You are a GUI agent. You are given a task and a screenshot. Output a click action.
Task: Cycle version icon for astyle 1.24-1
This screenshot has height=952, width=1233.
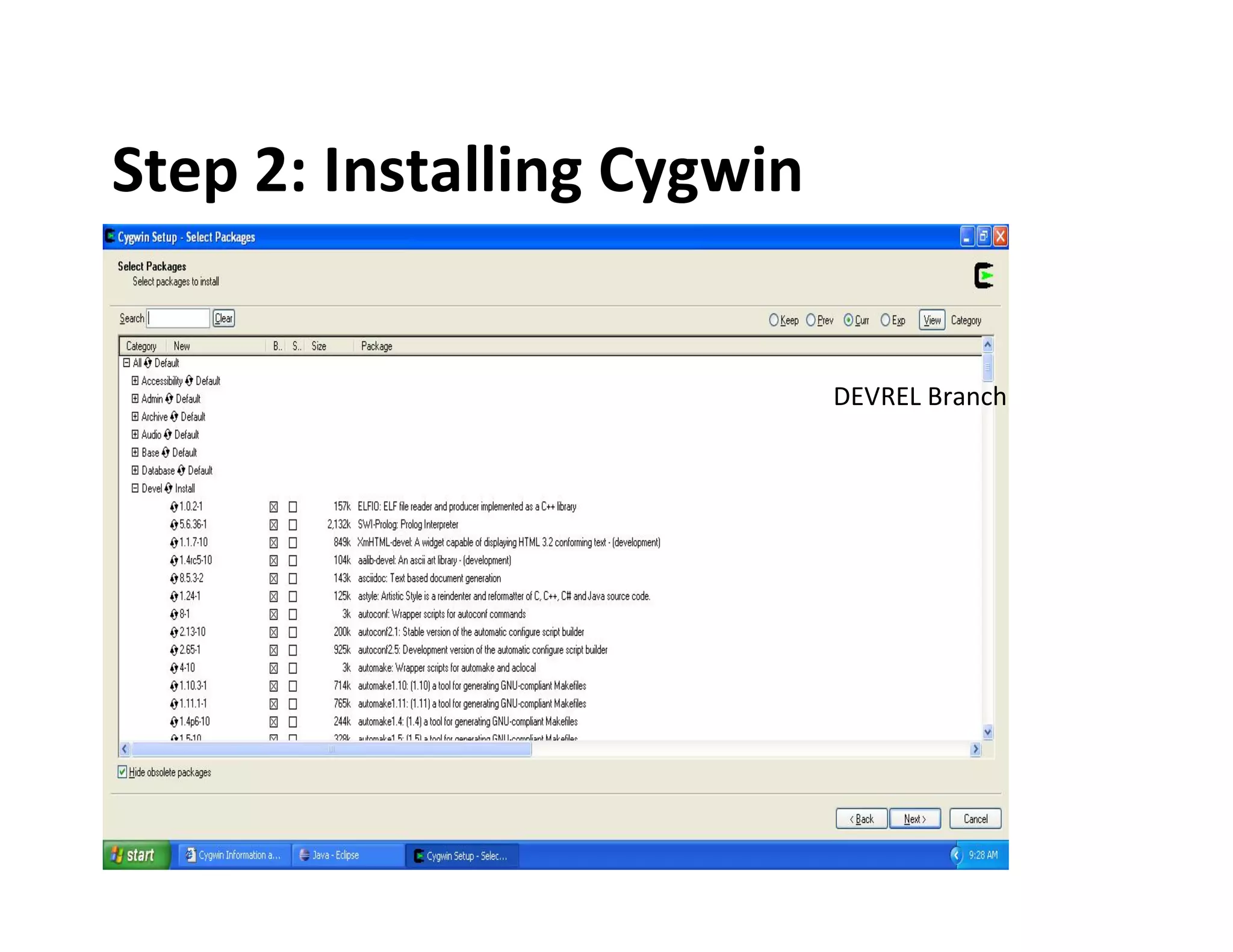click(174, 596)
